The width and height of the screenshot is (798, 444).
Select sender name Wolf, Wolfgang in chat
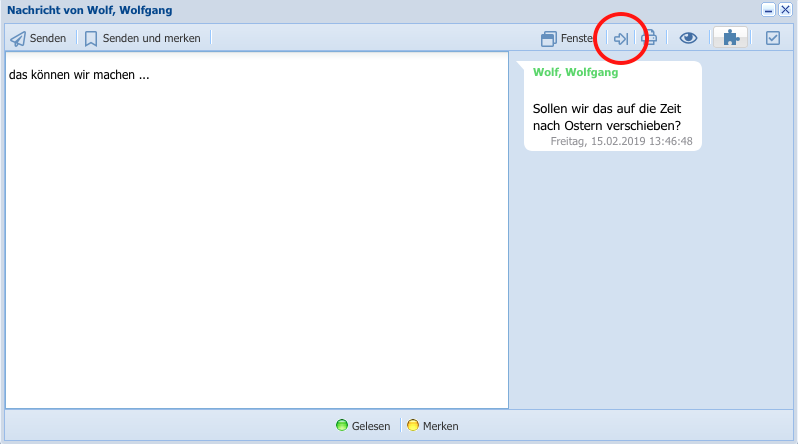pos(575,72)
